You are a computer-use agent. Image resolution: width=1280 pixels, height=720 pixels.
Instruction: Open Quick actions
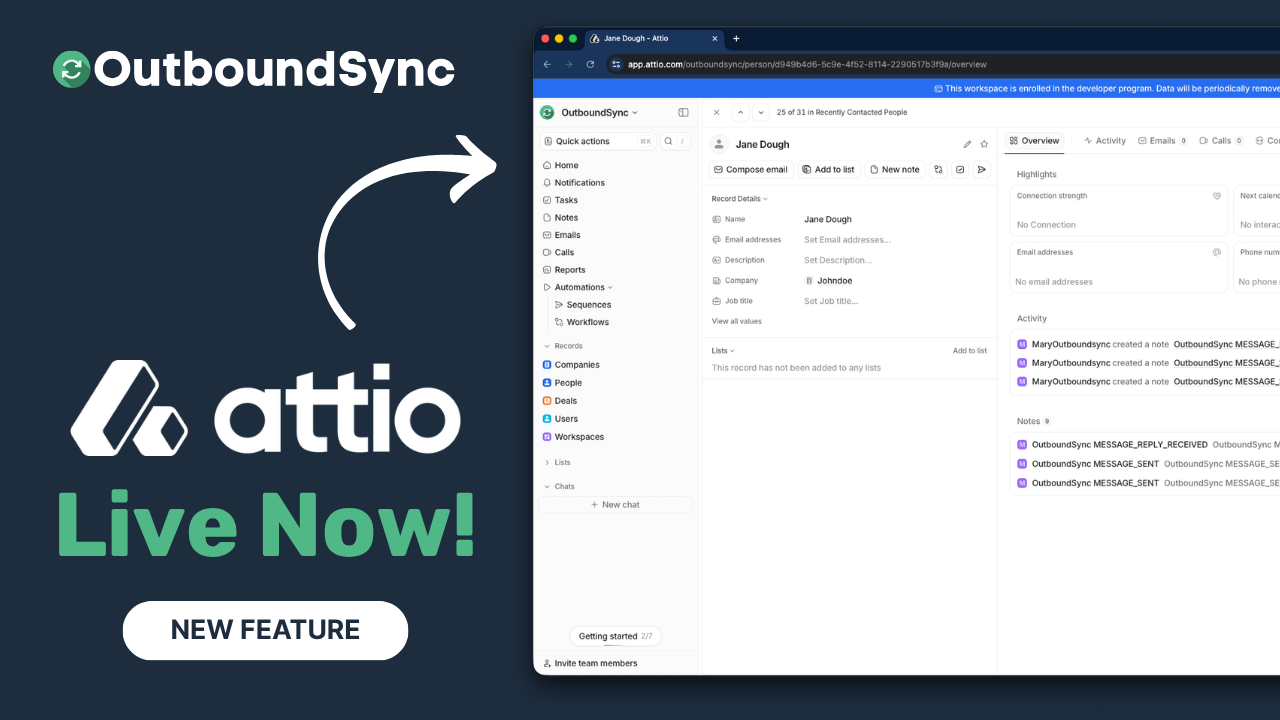tap(598, 141)
